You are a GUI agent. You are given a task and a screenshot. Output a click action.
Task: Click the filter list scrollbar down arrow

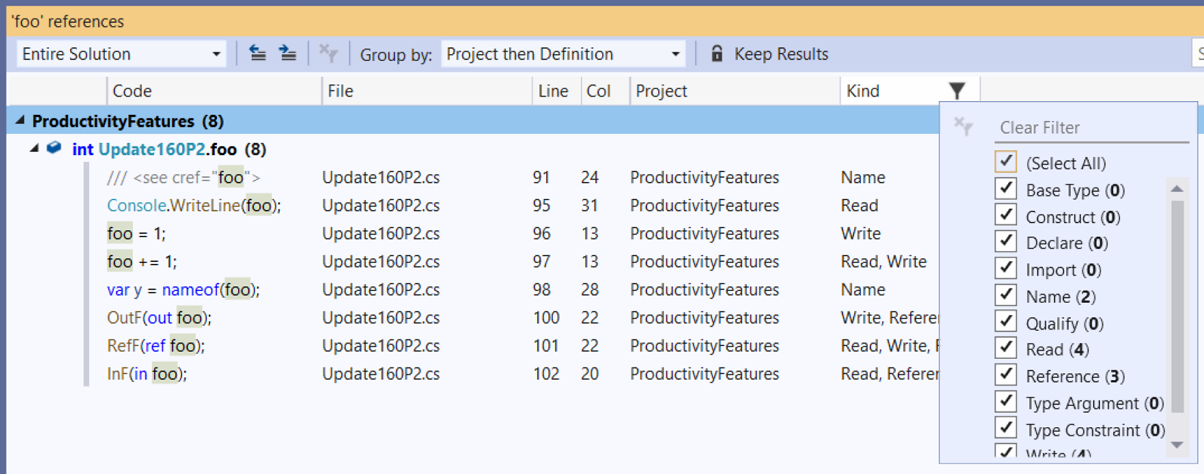(1176, 444)
